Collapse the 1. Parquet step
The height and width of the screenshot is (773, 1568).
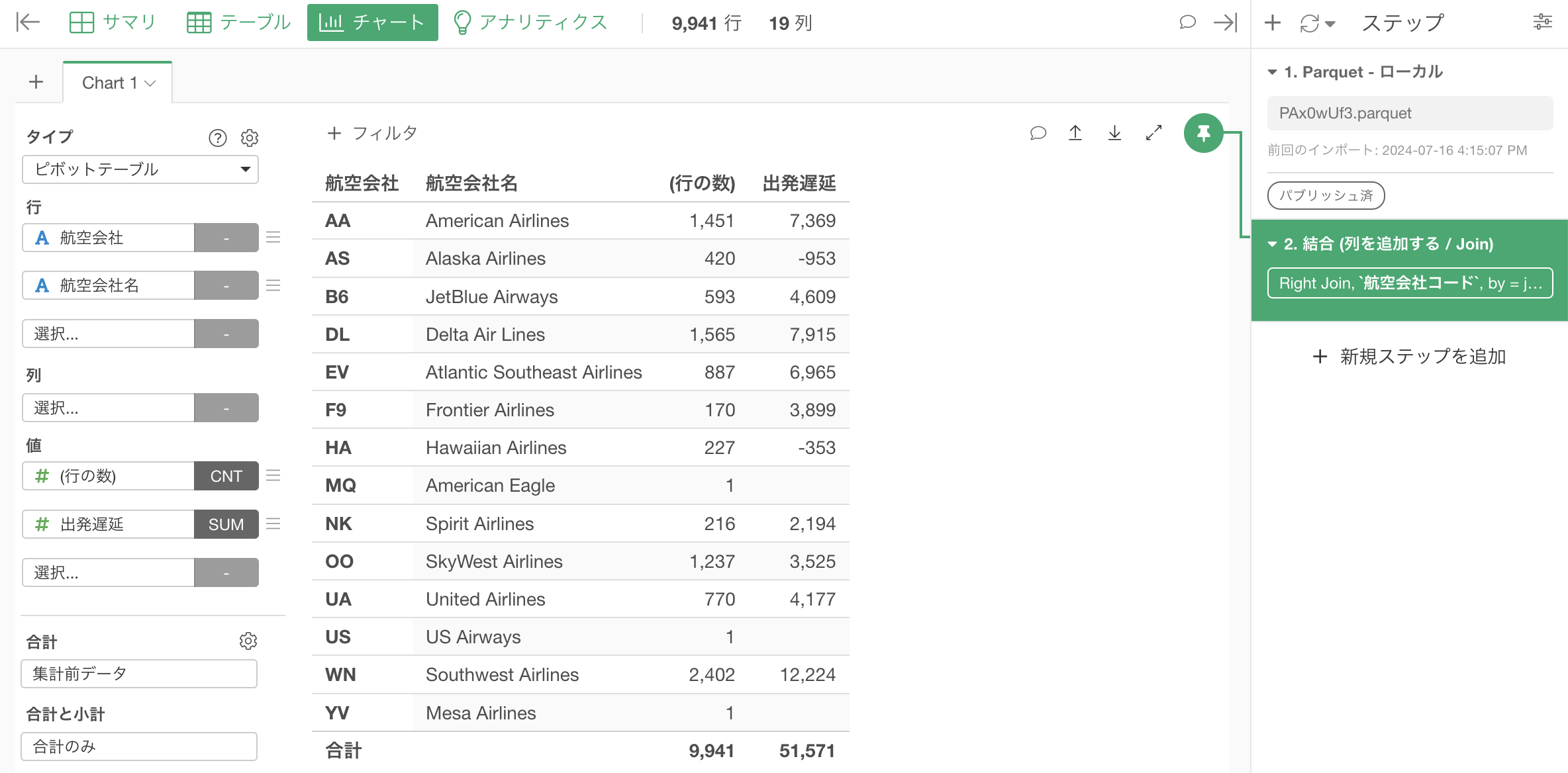point(1272,72)
